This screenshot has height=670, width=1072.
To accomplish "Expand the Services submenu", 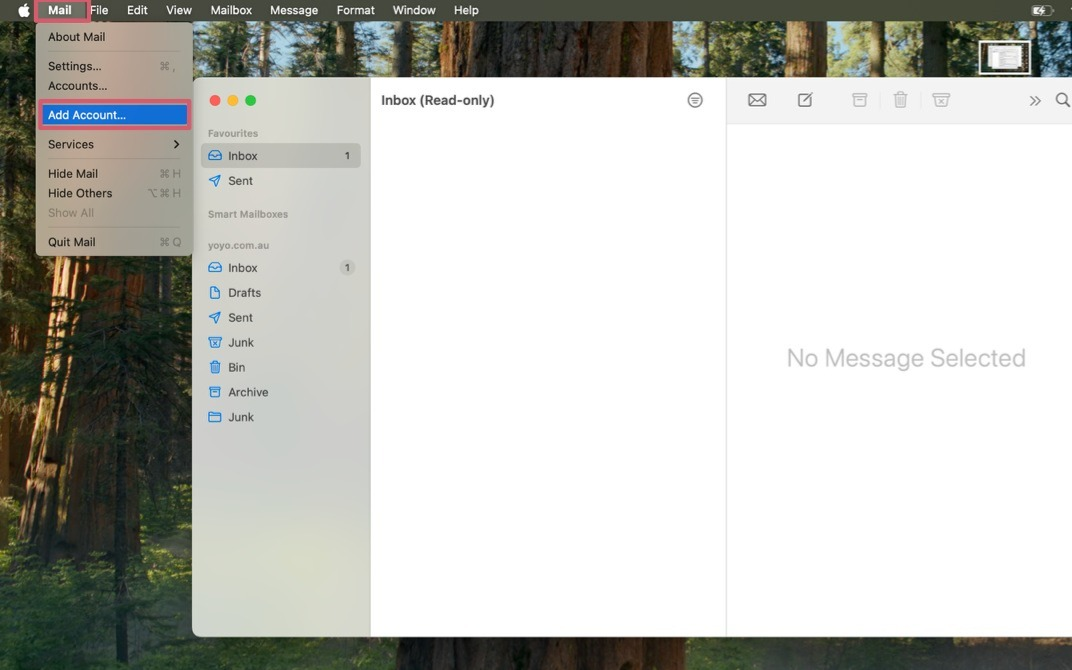I will click(x=114, y=144).
